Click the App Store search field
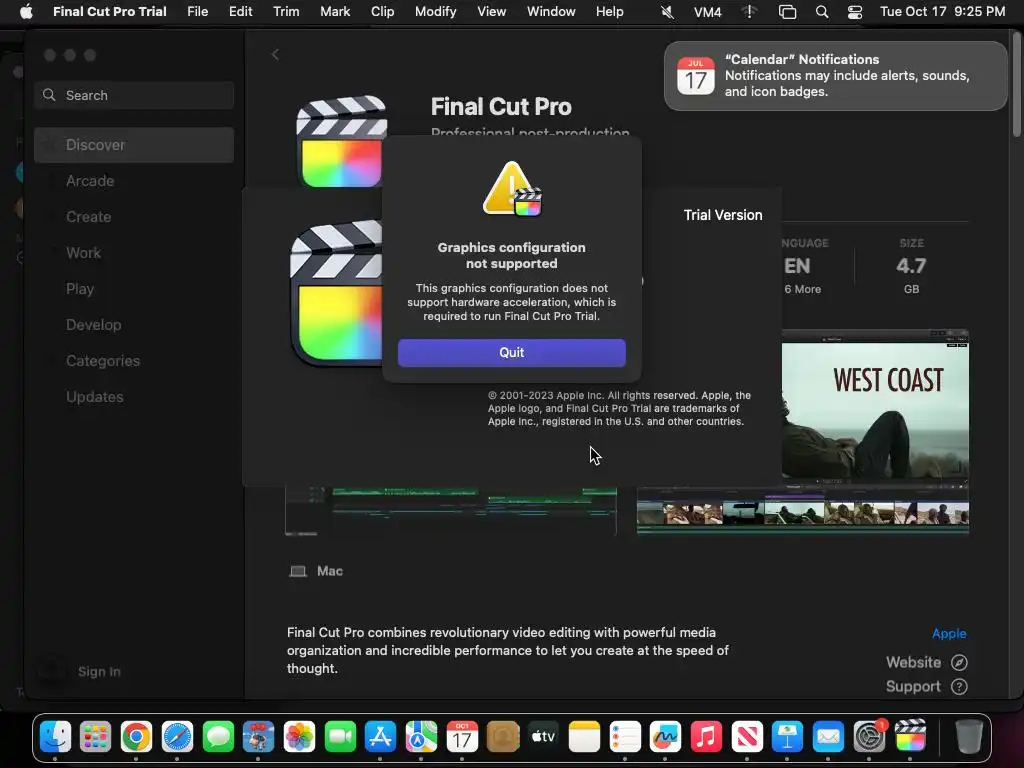Image resolution: width=1024 pixels, height=768 pixels. pos(134,95)
